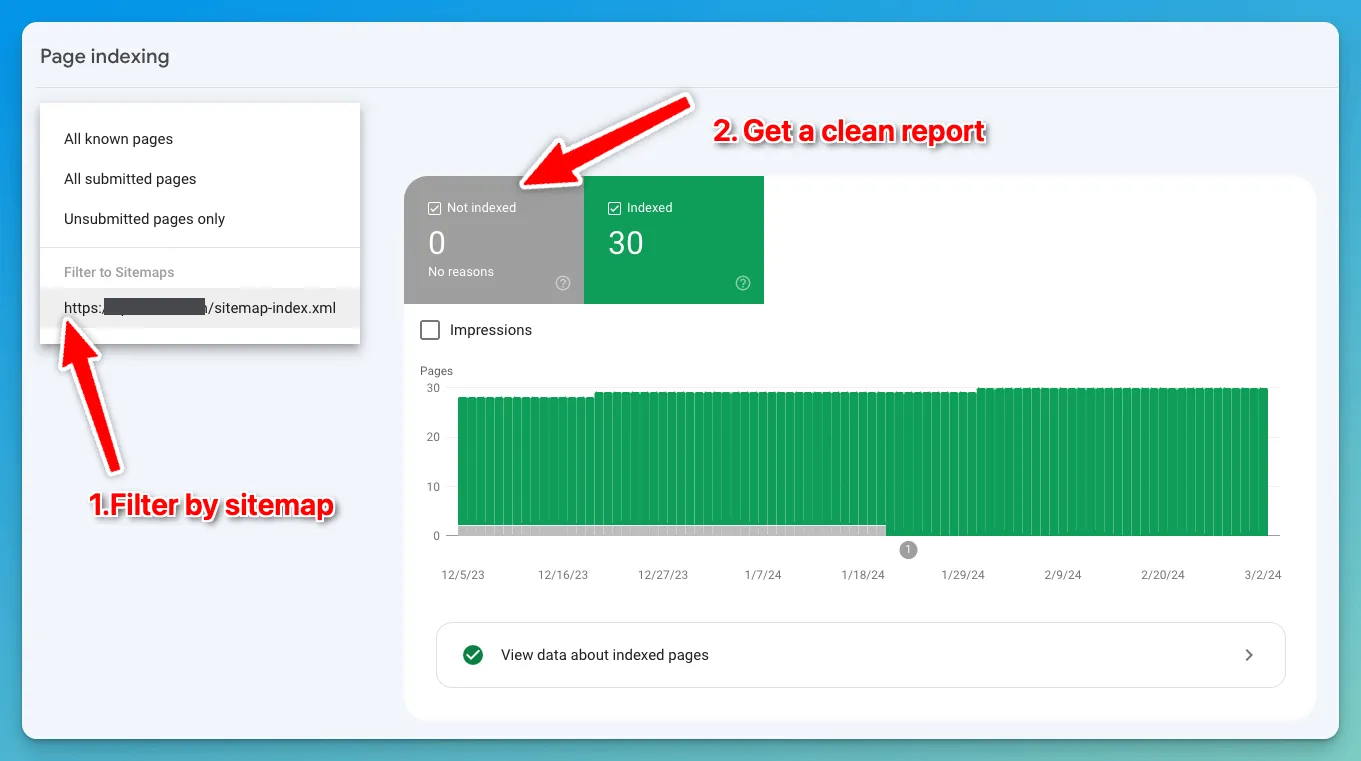Toggle the Indexed checkbox
The width and height of the screenshot is (1361, 761).
pos(614,208)
